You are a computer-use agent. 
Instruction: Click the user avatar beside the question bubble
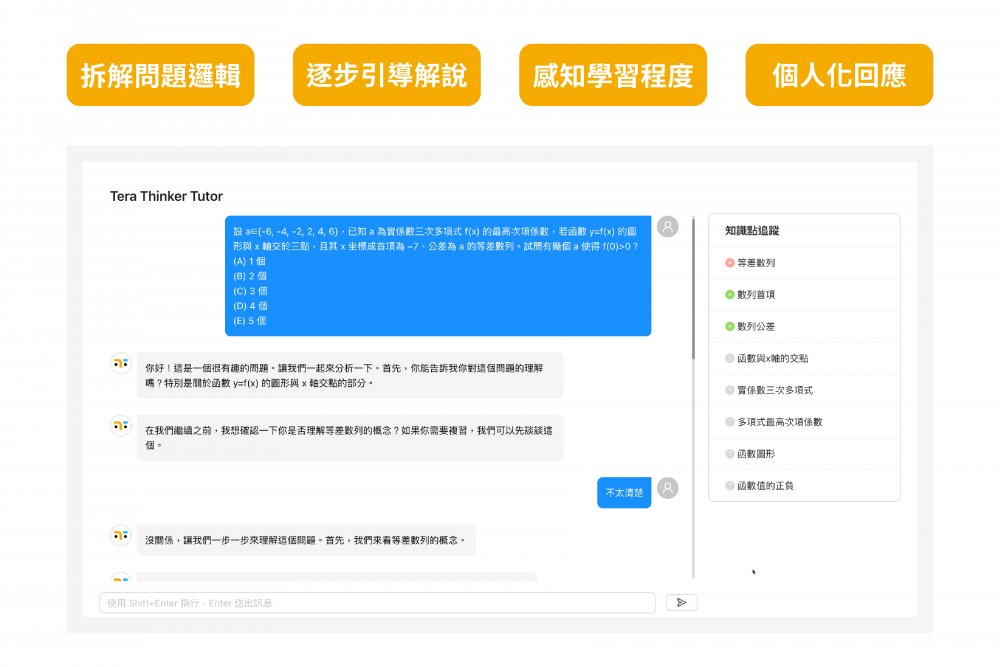(667, 227)
